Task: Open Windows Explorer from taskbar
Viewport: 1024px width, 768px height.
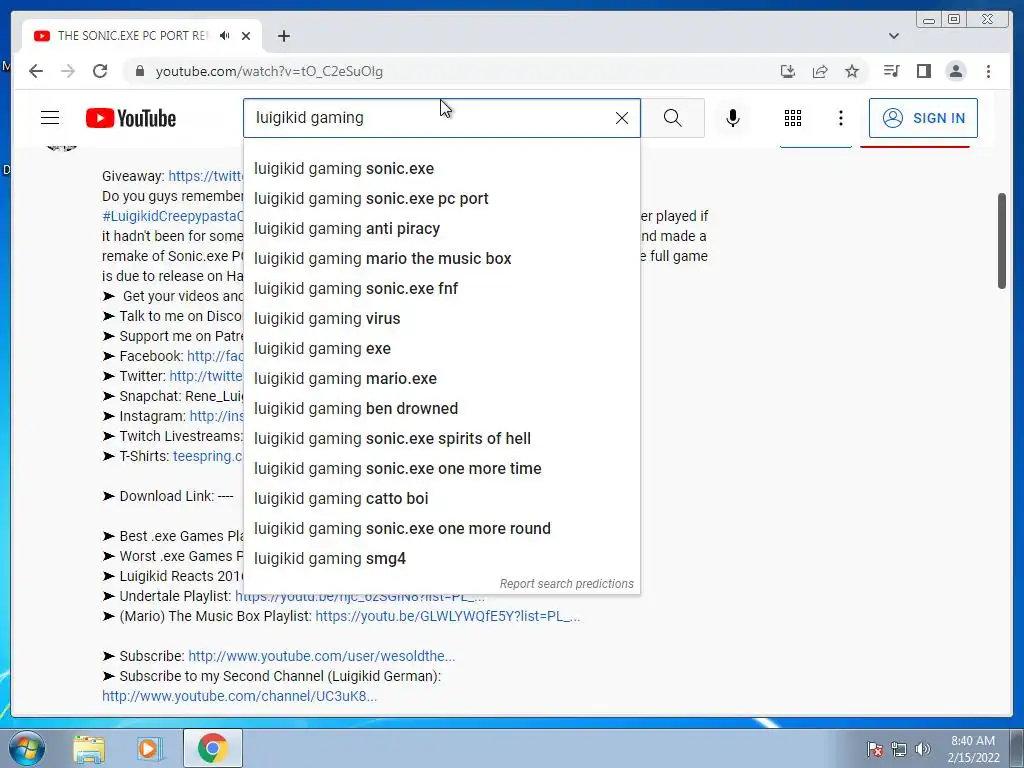Action: click(x=89, y=749)
